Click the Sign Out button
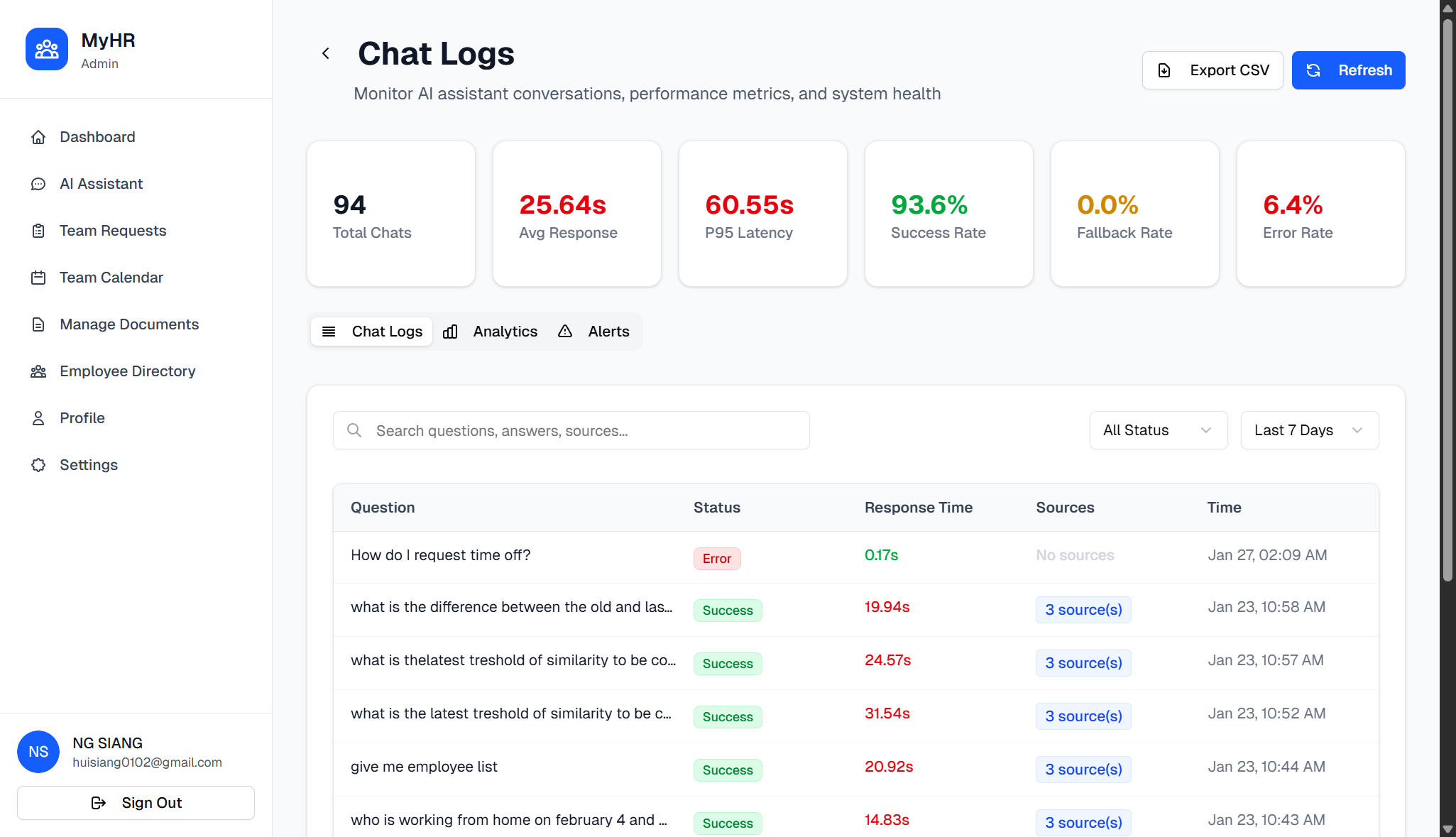 tap(136, 803)
